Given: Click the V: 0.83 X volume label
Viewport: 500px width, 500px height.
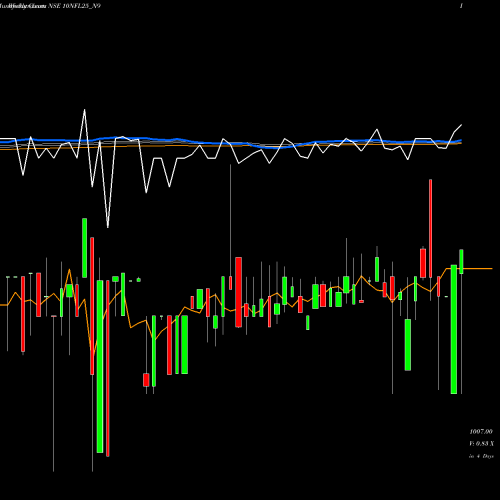Looking at the screenshot, I should 482,444.
